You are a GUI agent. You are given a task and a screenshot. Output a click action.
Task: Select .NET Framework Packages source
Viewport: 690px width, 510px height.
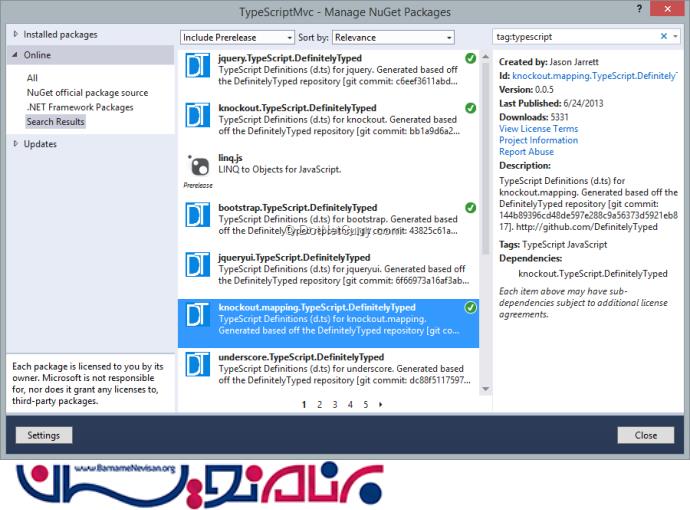(x=80, y=107)
